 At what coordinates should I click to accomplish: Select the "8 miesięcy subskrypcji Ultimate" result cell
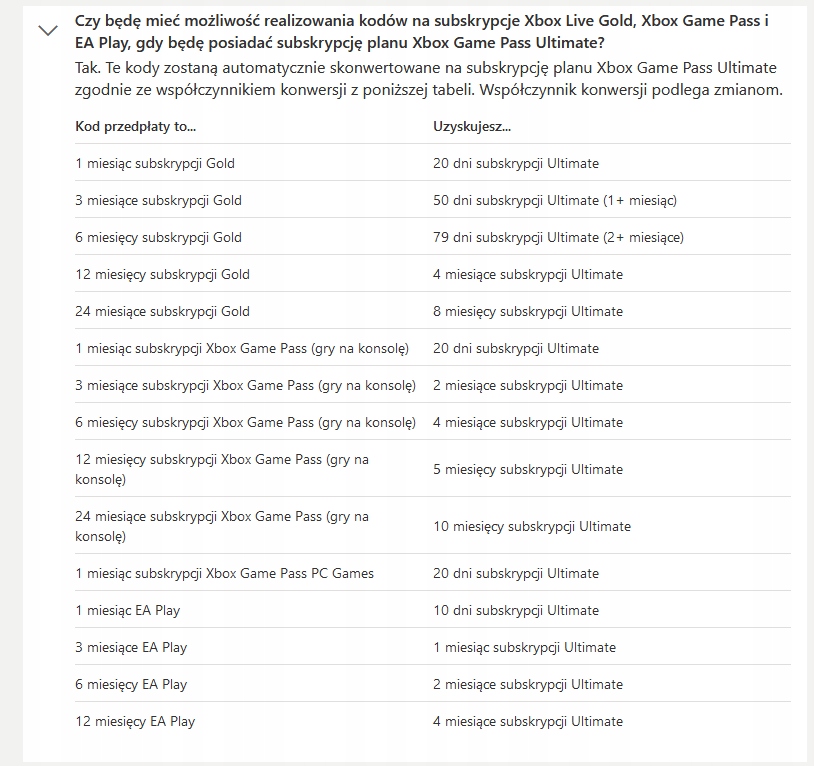point(528,311)
